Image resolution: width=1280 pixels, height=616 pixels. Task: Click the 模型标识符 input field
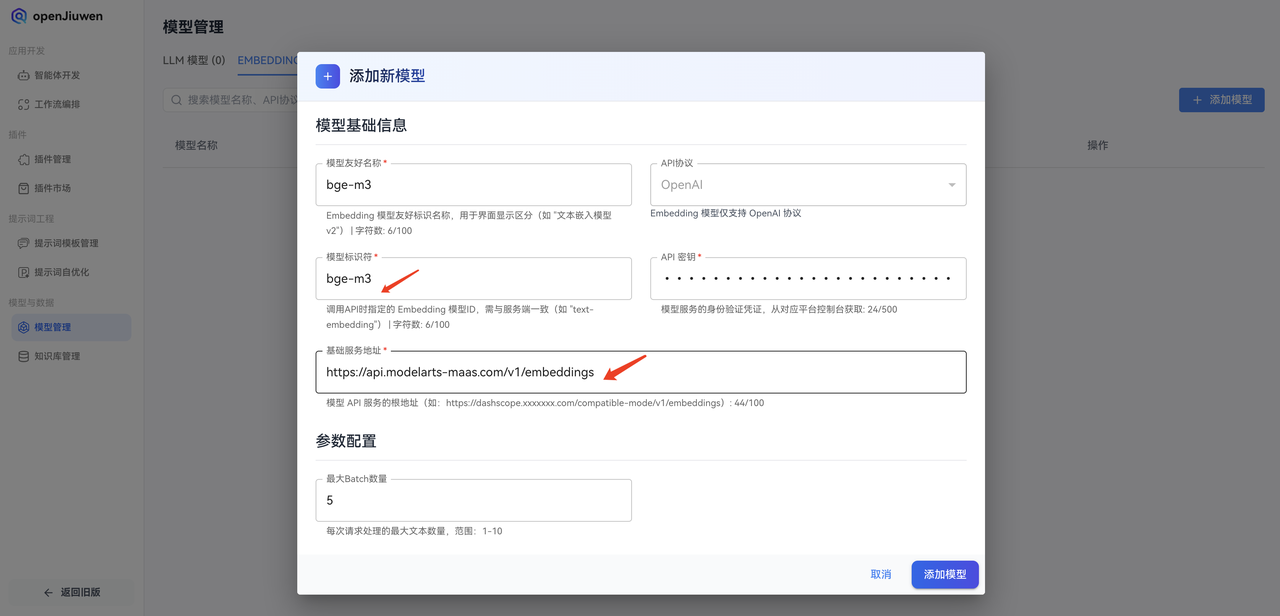click(473, 279)
